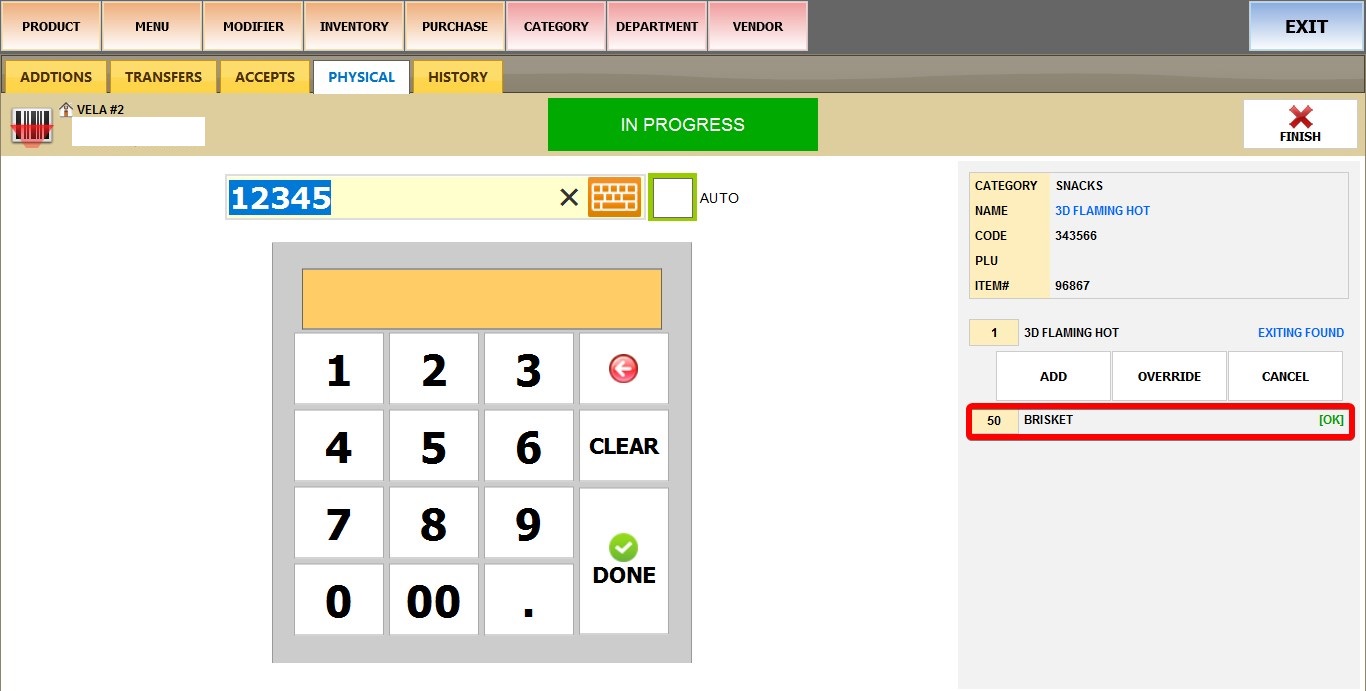Open the INVENTORY menu
This screenshot has height=691, width=1366.
point(354,27)
